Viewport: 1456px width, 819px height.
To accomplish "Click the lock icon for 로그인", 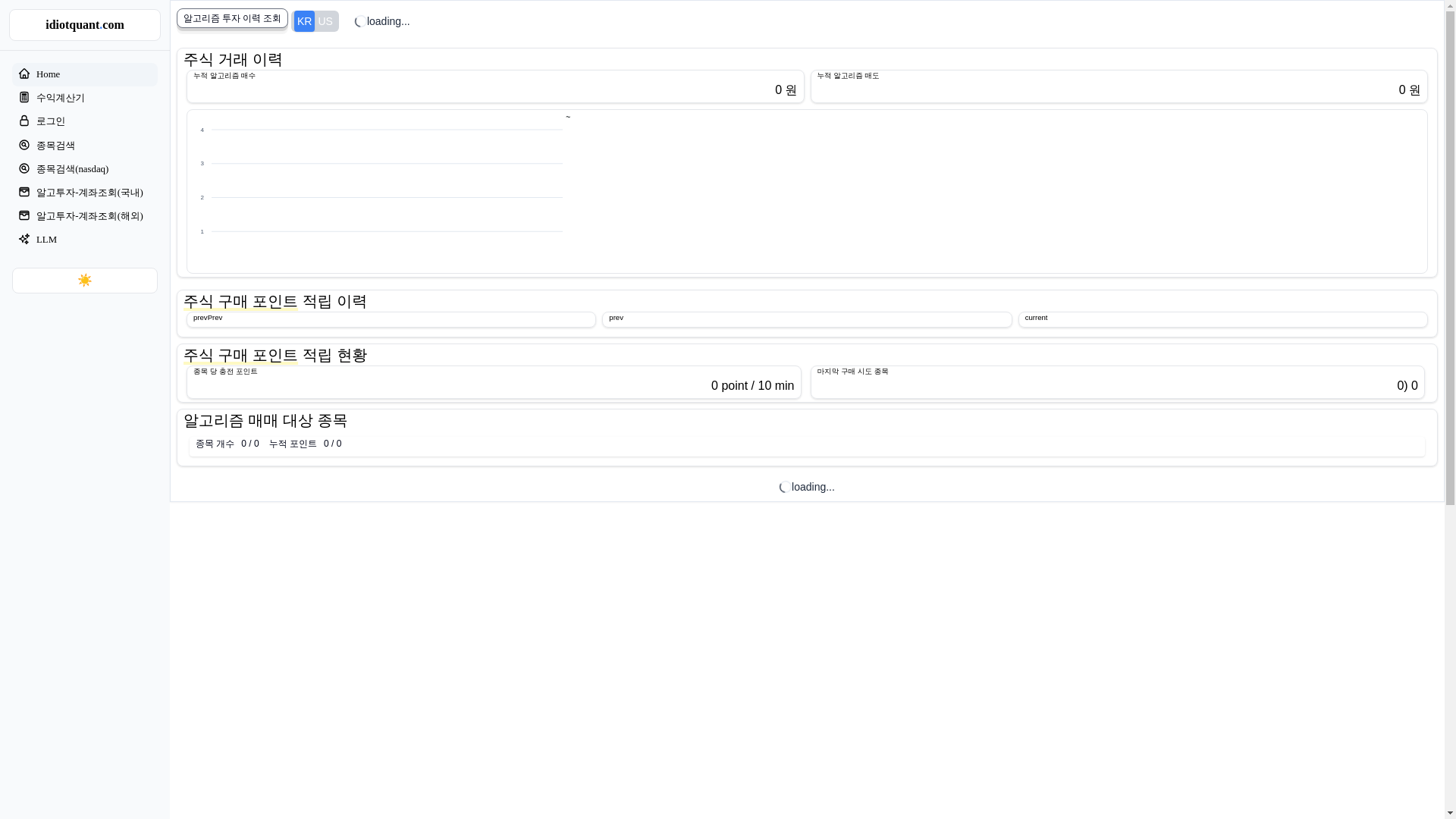I will 24,121.
